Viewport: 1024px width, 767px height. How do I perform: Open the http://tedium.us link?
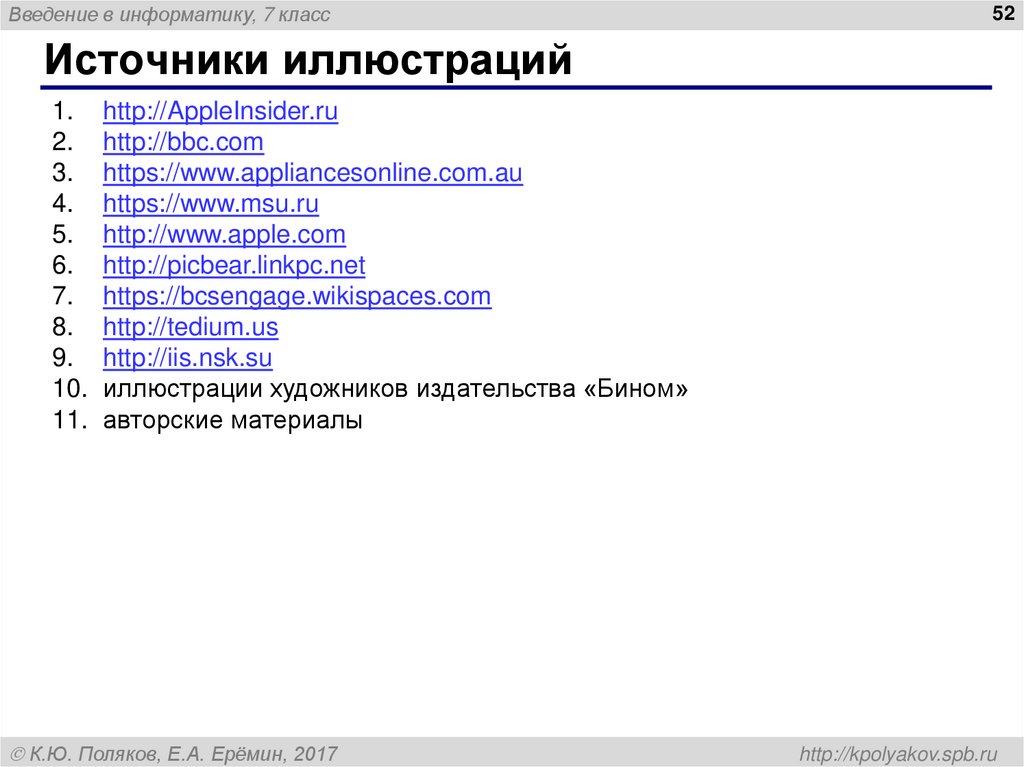click(x=190, y=327)
